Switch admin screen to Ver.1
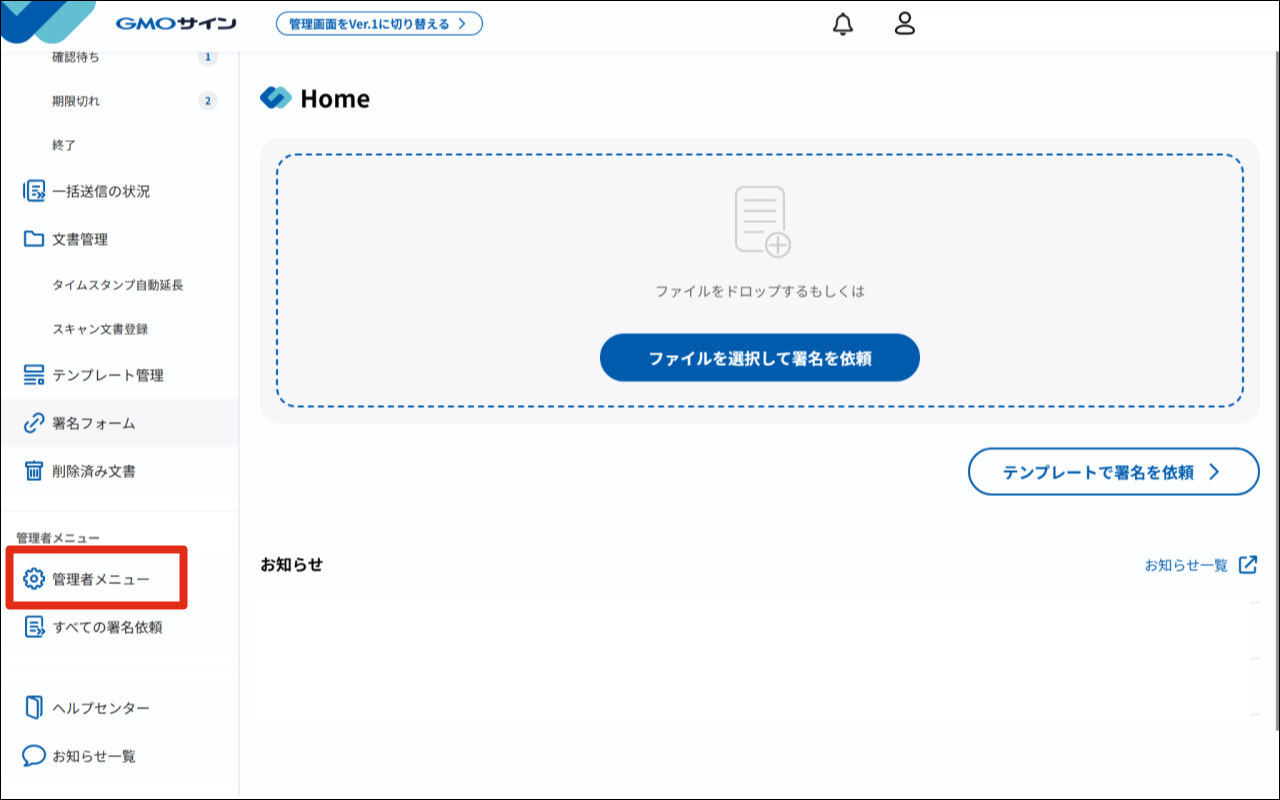Screen dimensions: 1280x800 point(379,24)
